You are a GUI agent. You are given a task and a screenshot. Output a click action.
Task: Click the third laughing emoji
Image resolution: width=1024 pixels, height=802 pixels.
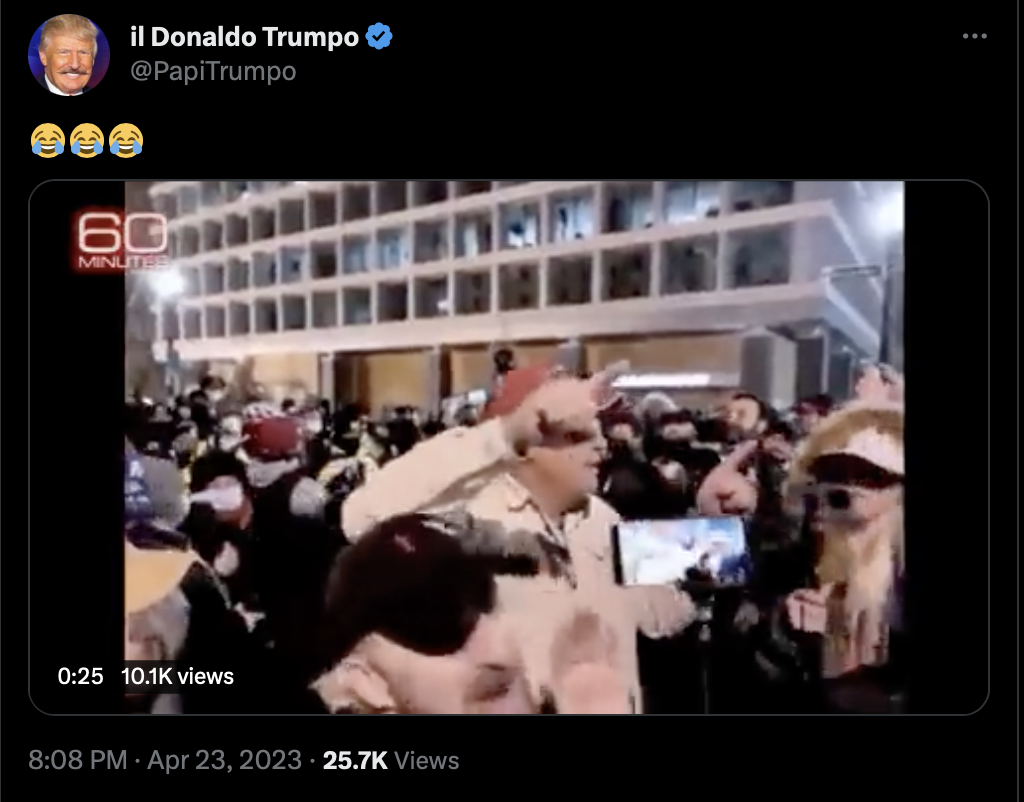click(x=126, y=140)
